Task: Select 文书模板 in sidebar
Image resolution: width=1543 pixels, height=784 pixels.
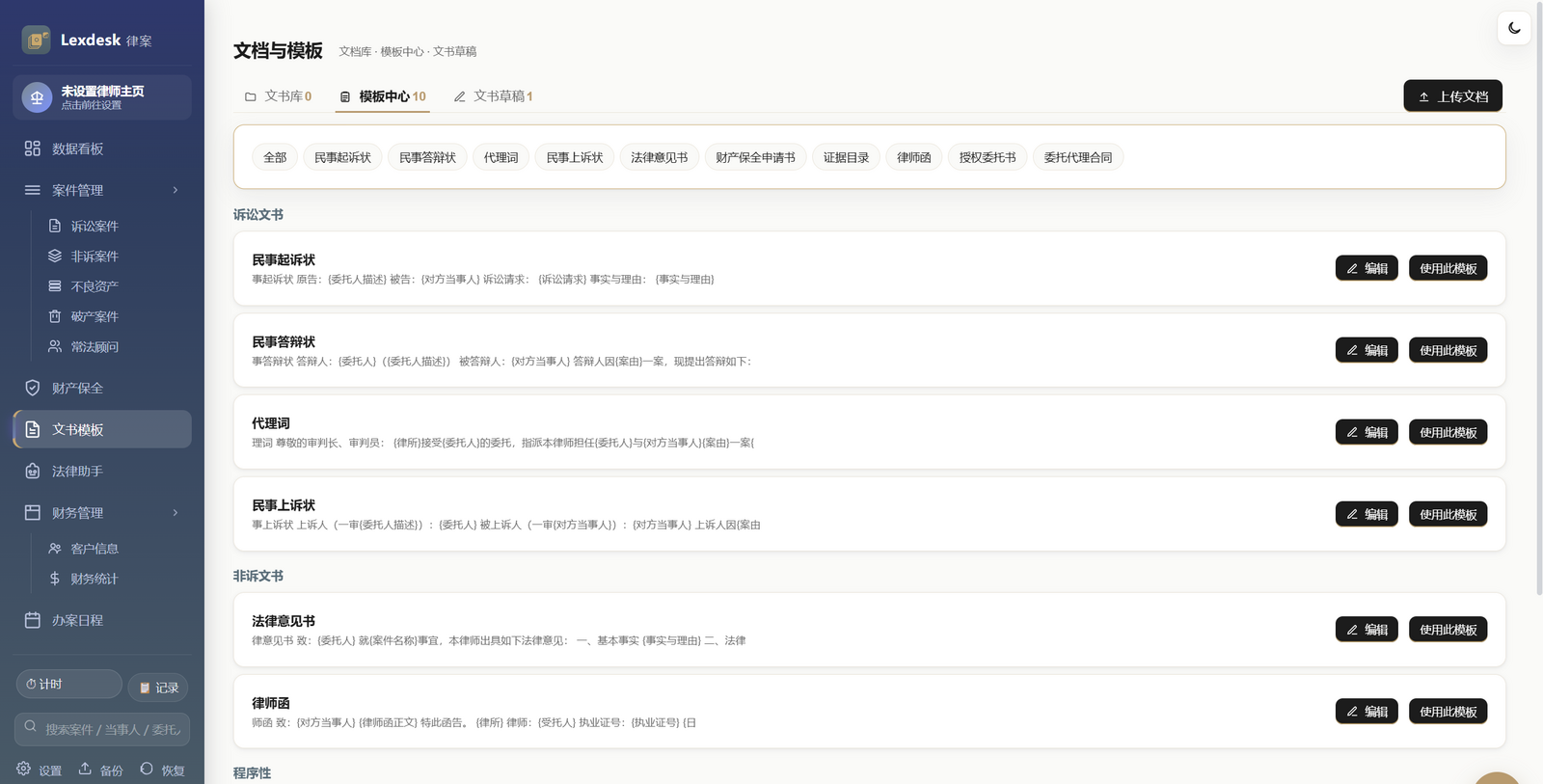Action: click(102, 429)
